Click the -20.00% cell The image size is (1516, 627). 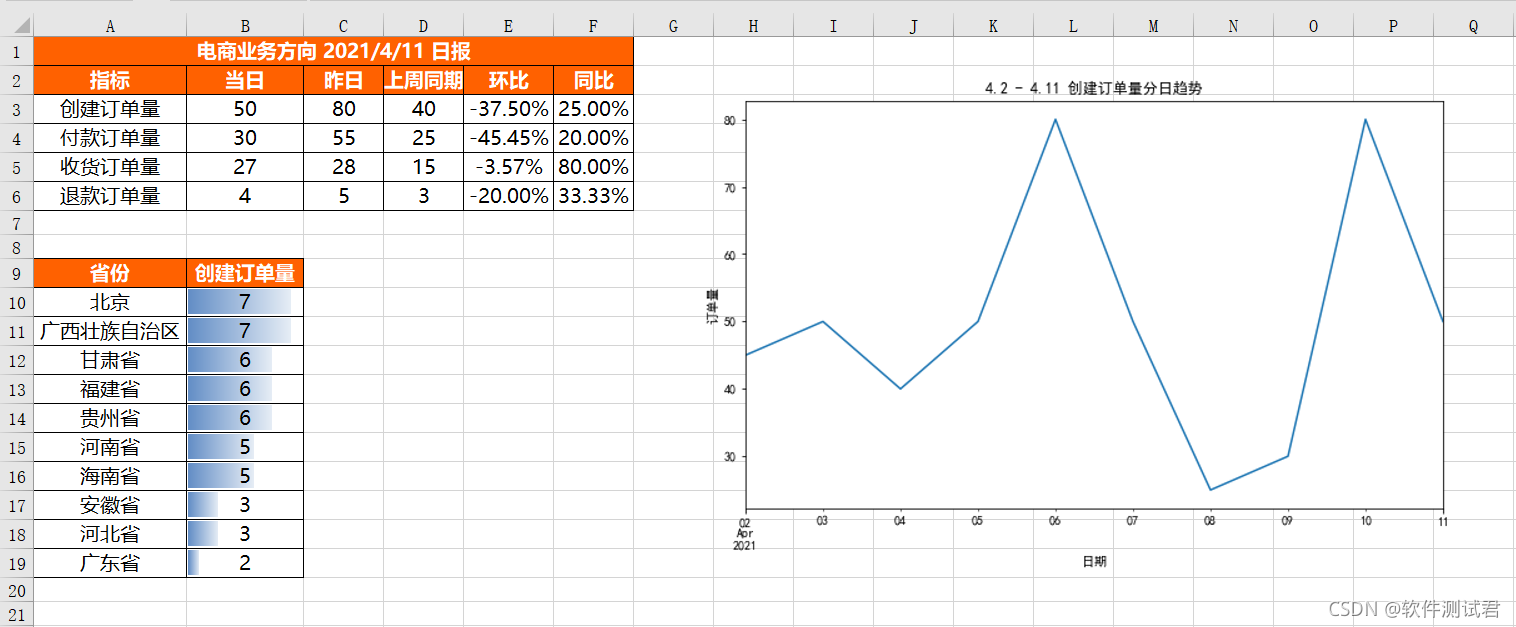[508, 196]
